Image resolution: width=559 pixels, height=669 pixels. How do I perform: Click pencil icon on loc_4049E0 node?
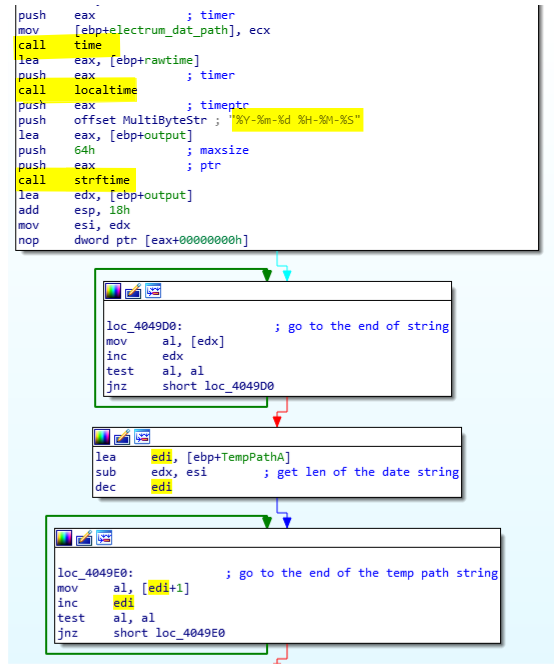coord(84,538)
